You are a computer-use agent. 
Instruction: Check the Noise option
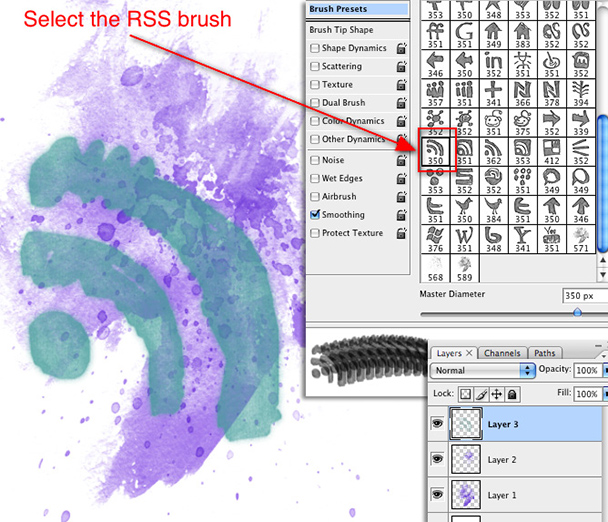[315, 160]
